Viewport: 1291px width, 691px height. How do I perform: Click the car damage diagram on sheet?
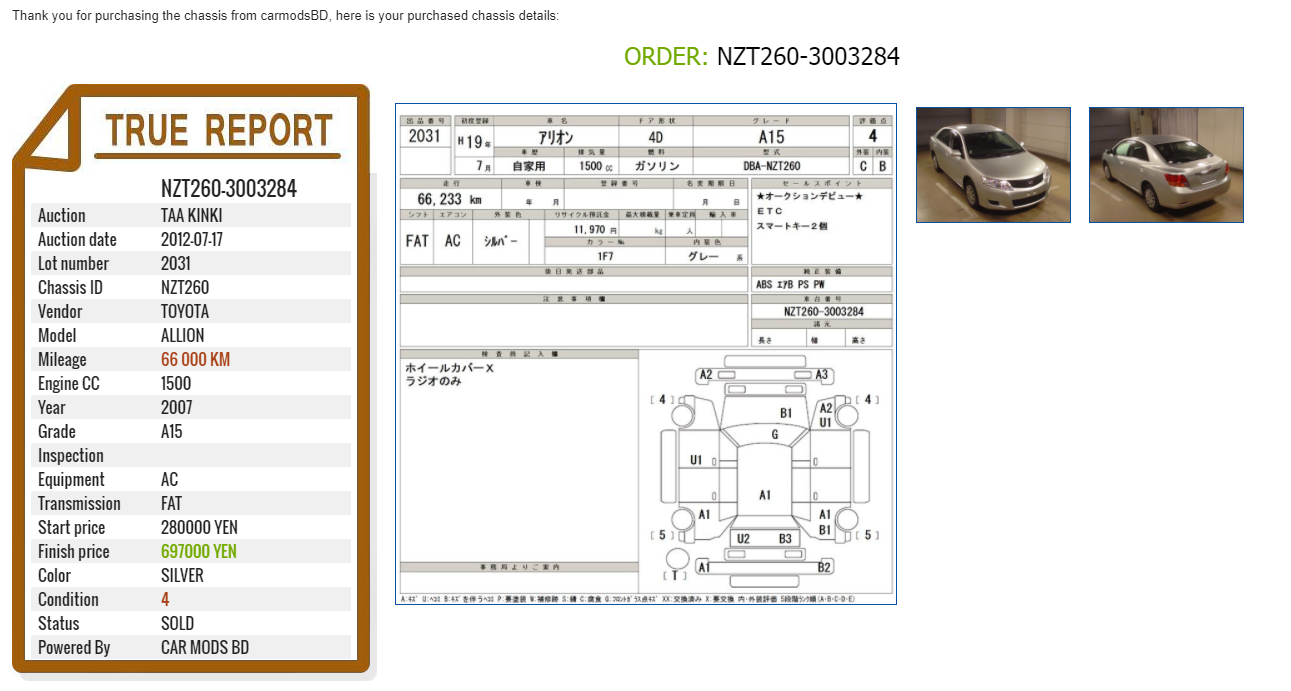pyautogui.click(x=765, y=470)
